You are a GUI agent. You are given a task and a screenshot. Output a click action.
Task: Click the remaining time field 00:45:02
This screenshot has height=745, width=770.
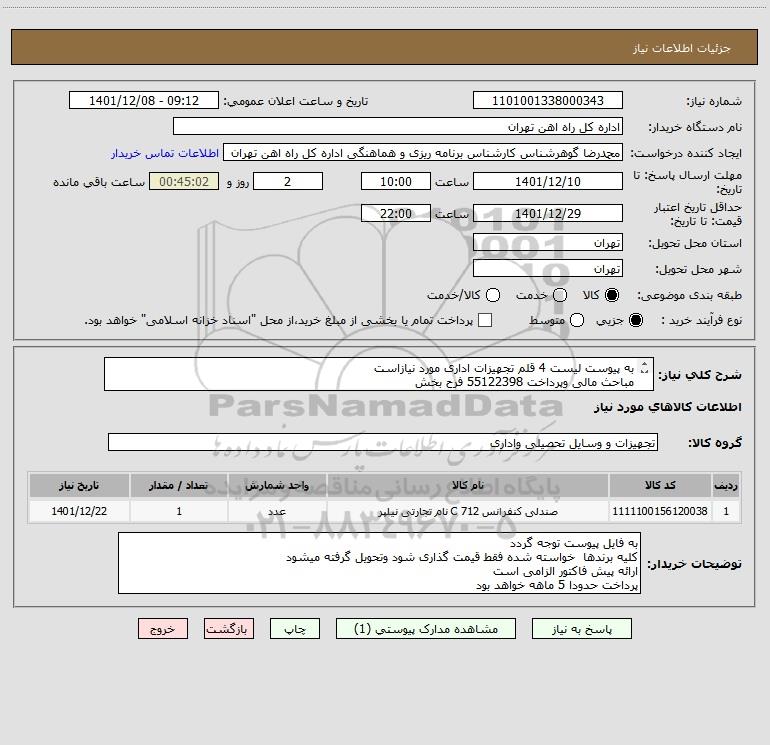point(184,181)
